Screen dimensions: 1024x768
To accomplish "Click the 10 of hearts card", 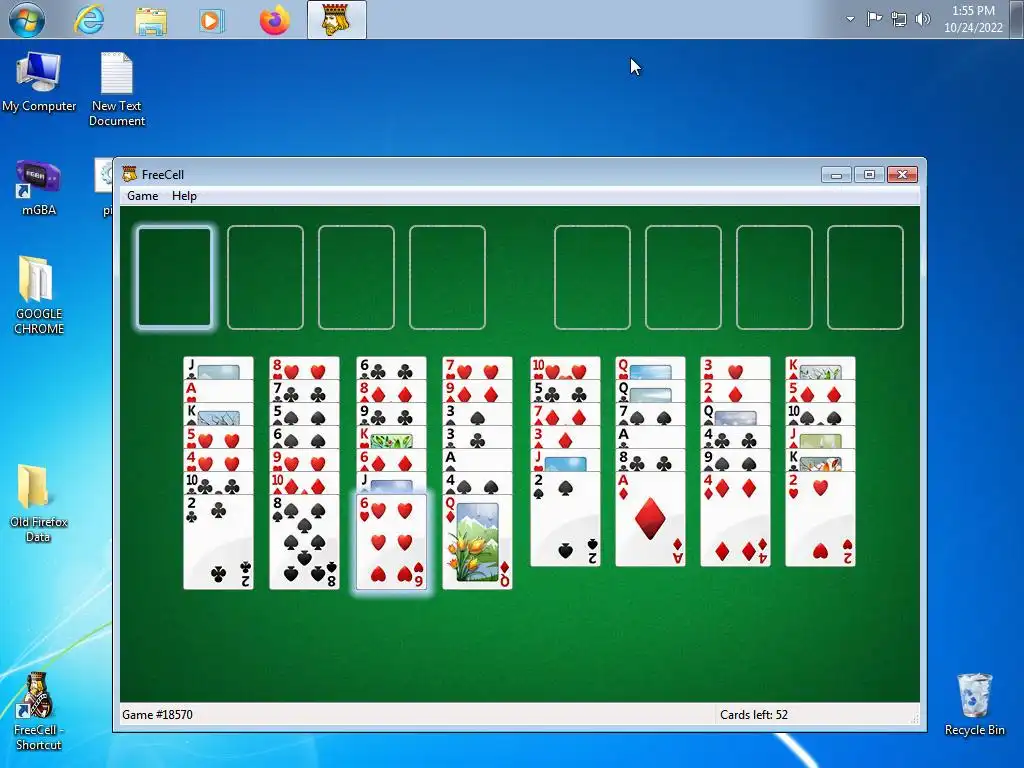I will (566, 368).
